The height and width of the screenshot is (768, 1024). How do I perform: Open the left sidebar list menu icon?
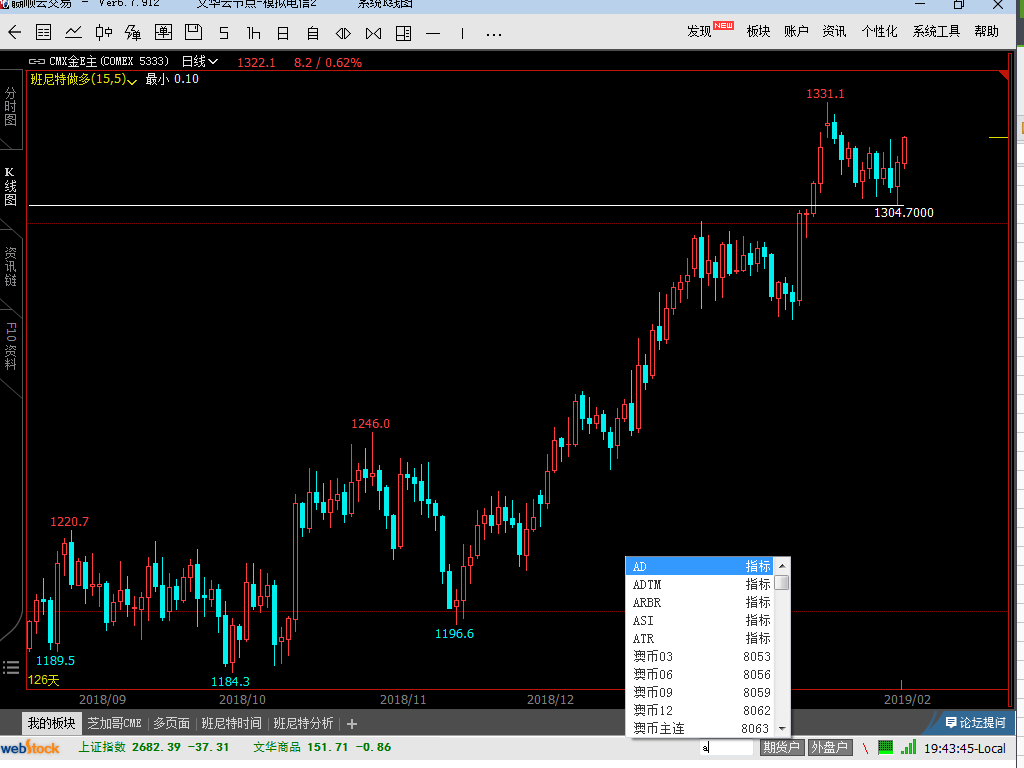pyautogui.click(x=11, y=667)
